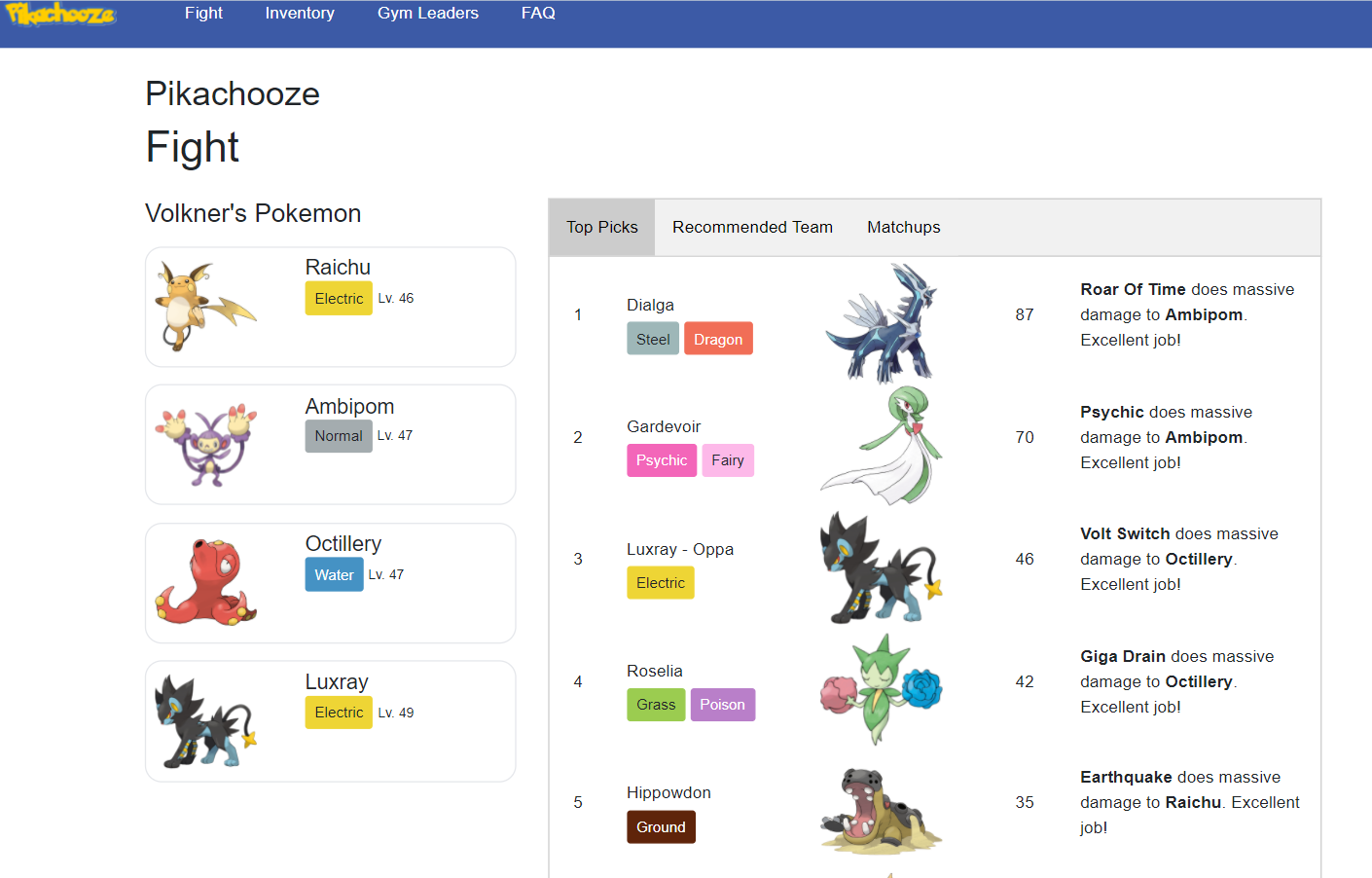Click Raichu's Lv. 46 label
The image size is (1372, 878).
coord(396,298)
